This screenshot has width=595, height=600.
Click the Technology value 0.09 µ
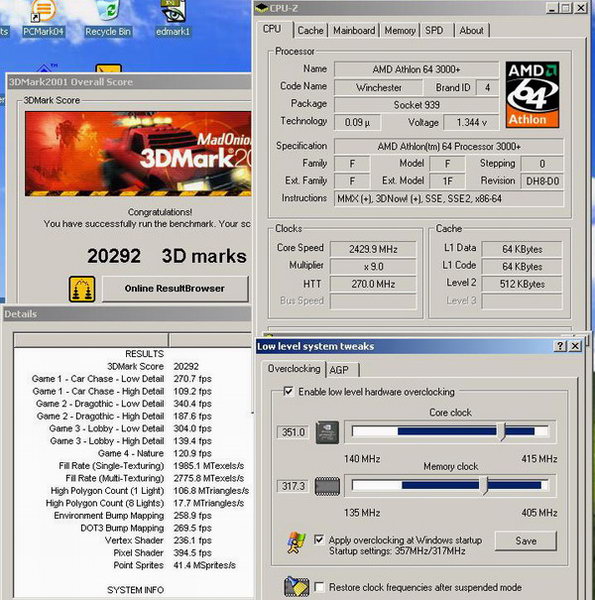point(357,122)
